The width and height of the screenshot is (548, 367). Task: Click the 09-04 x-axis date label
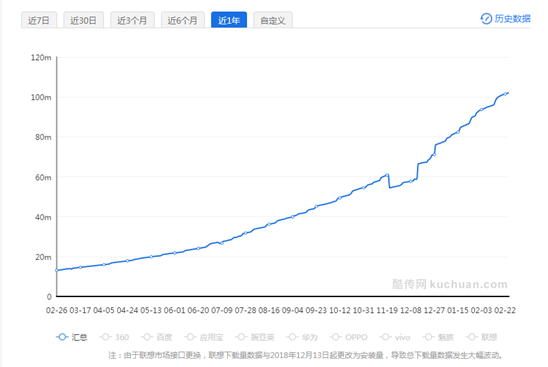tap(293, 310)
